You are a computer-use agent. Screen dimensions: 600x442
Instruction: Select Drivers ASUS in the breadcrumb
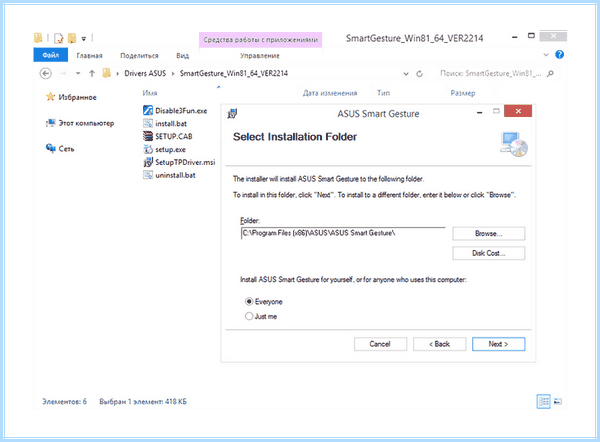coord(145,73)
